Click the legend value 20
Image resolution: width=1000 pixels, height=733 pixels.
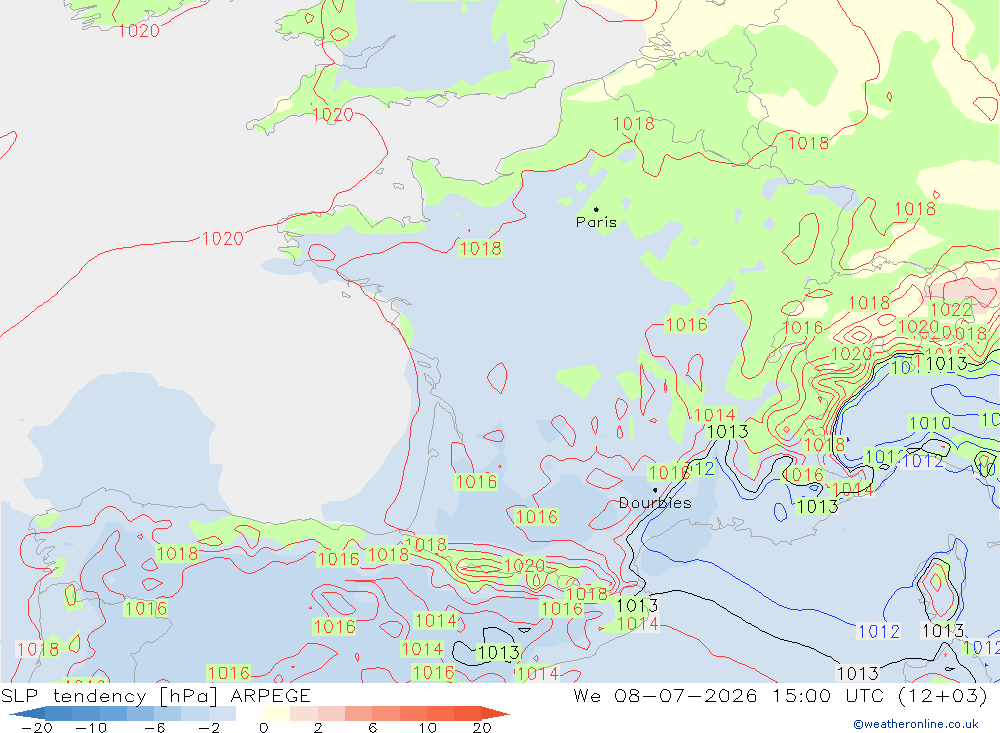[x=482, y=728]
